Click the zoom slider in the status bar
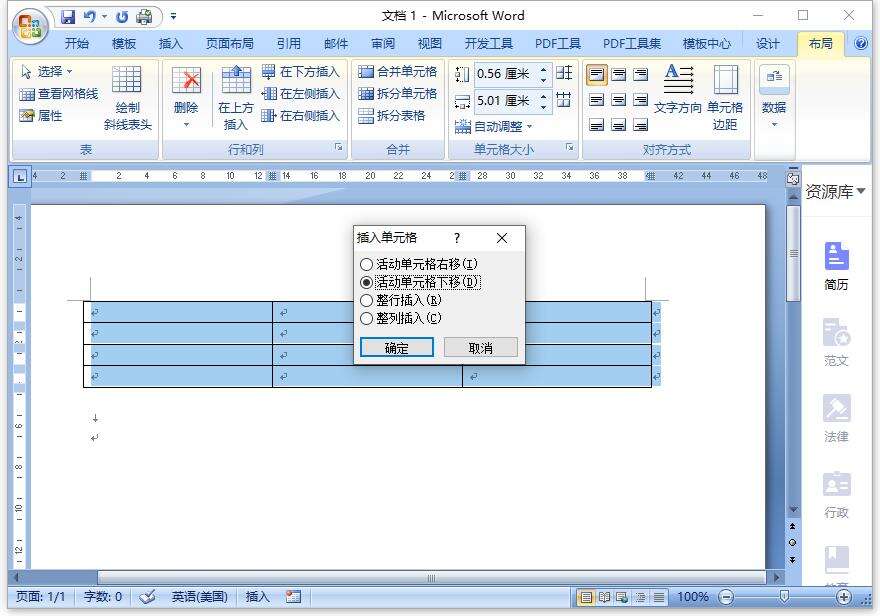Screen dimensions: 880x616 click(x=784, y=597)
